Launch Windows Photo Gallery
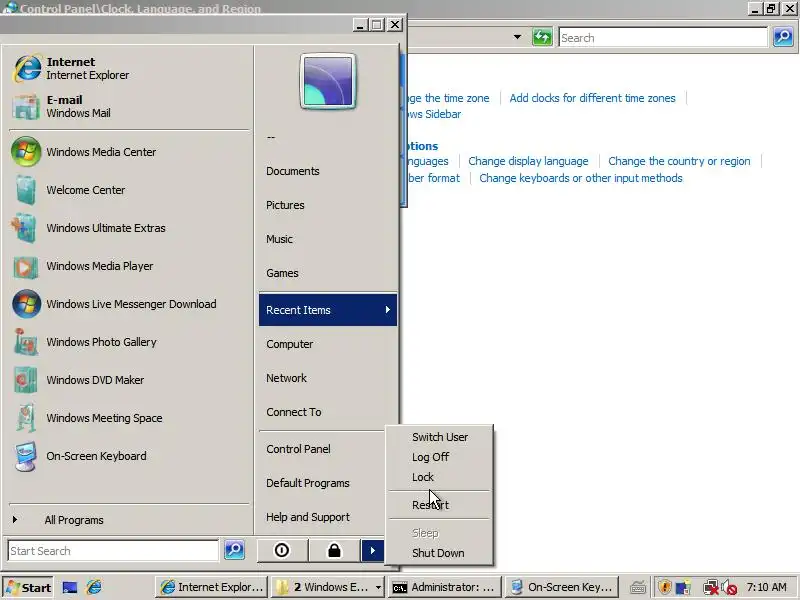This screenshot has width=800, height=600. click(x=129, y=342)
